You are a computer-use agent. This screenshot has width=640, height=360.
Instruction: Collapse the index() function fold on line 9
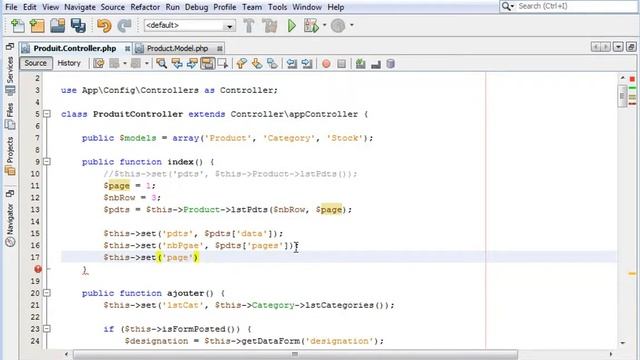47,162
